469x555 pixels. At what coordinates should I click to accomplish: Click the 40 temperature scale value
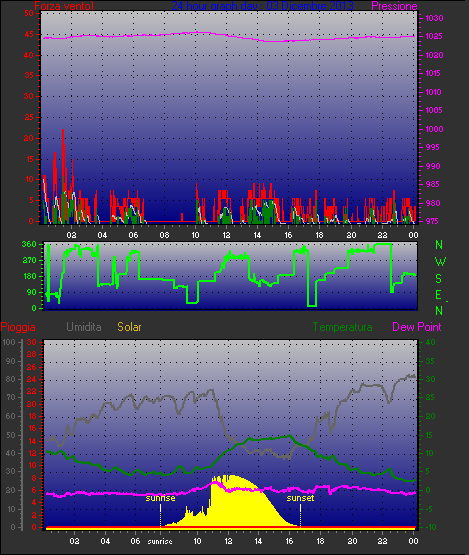pos(430,342)
